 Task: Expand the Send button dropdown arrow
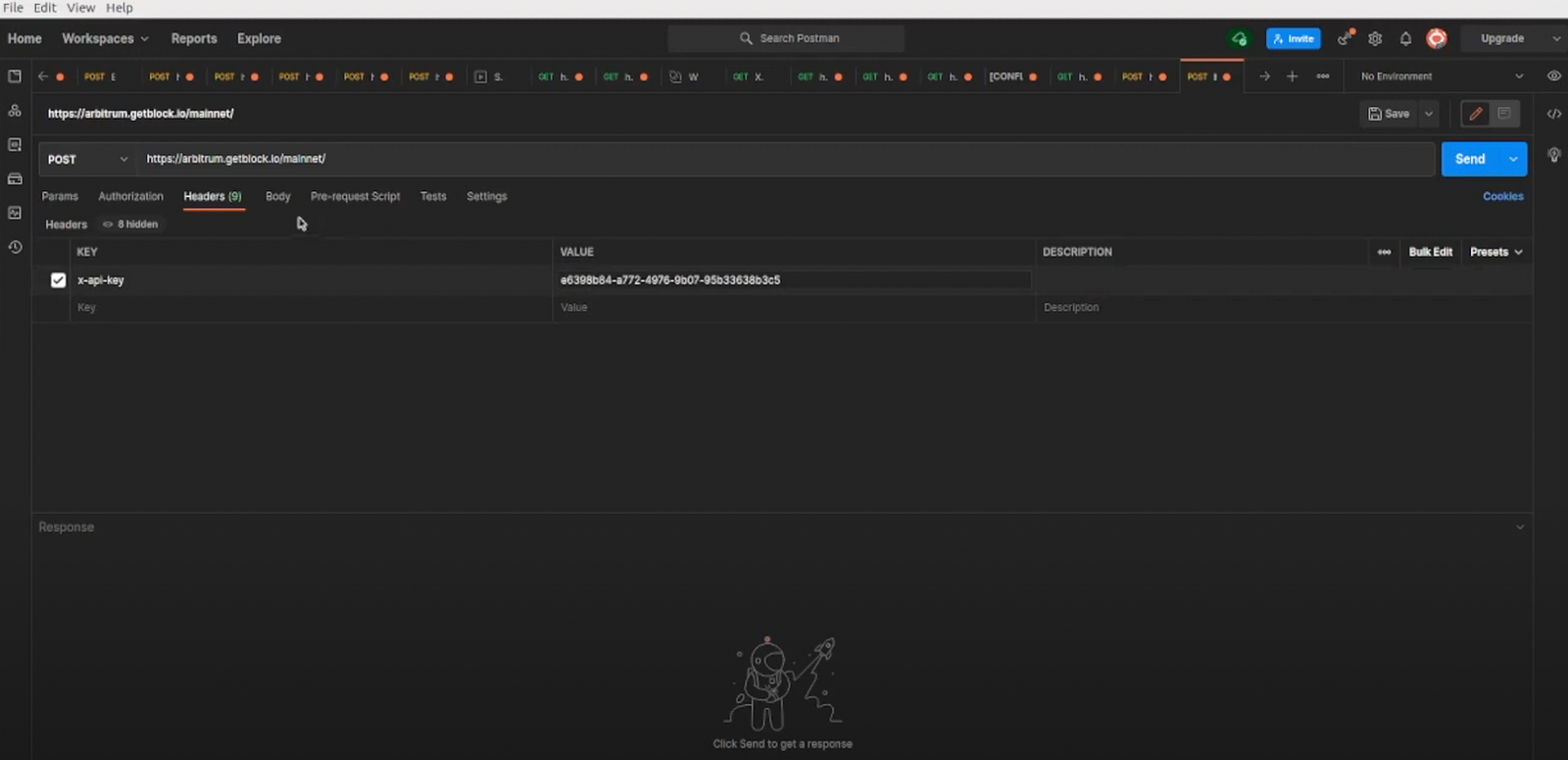click(1514, 159)
